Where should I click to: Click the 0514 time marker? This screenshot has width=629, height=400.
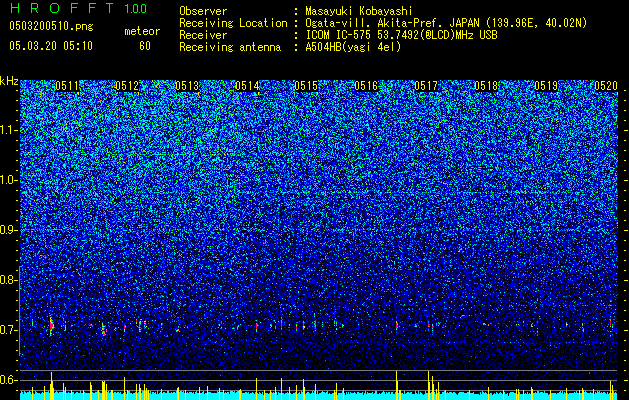[x=247, y=86]
